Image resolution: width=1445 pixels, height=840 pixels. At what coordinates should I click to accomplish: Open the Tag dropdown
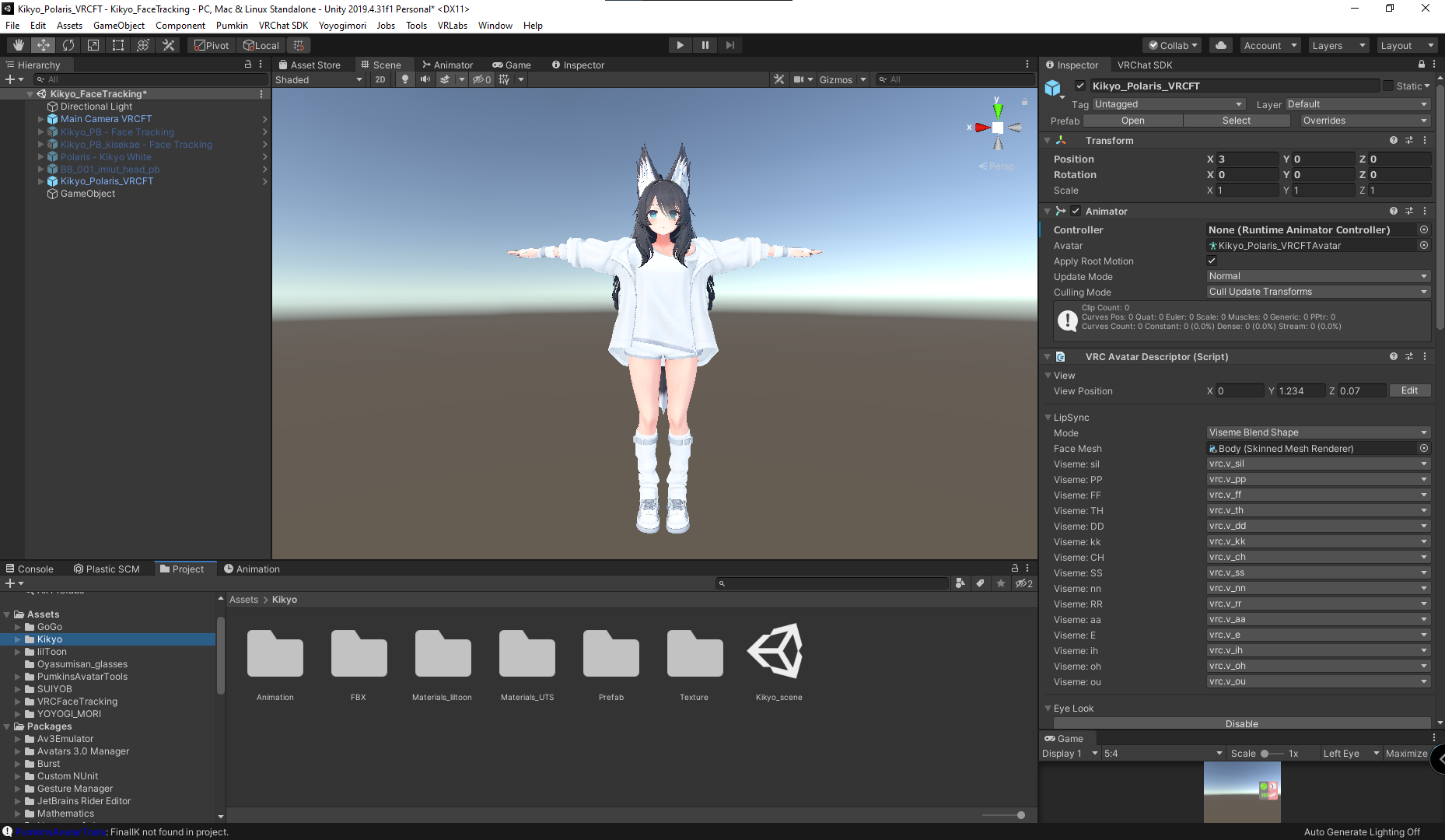click(x=1168, y=104)
